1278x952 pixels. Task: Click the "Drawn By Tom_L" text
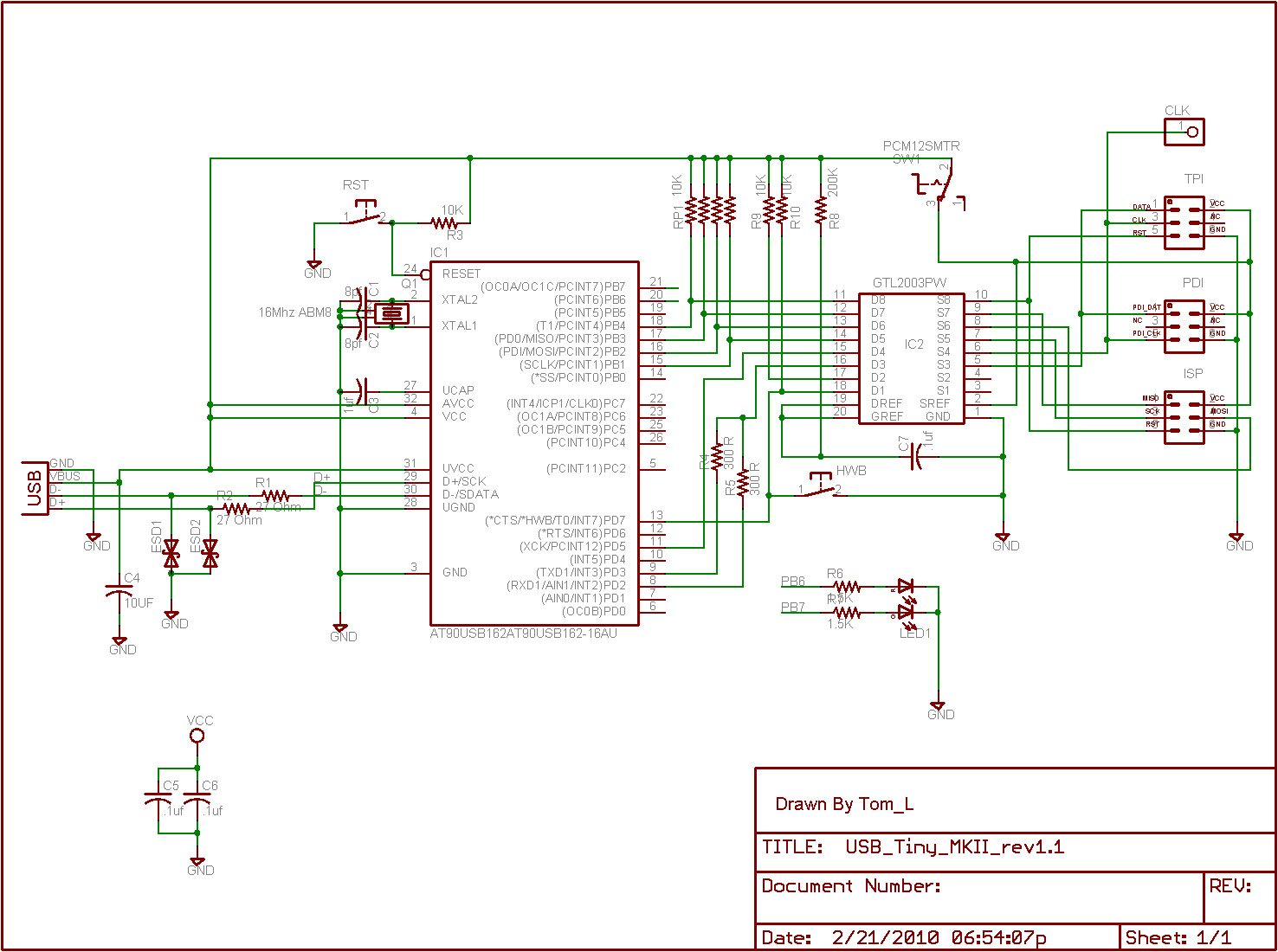coord(844,804)
